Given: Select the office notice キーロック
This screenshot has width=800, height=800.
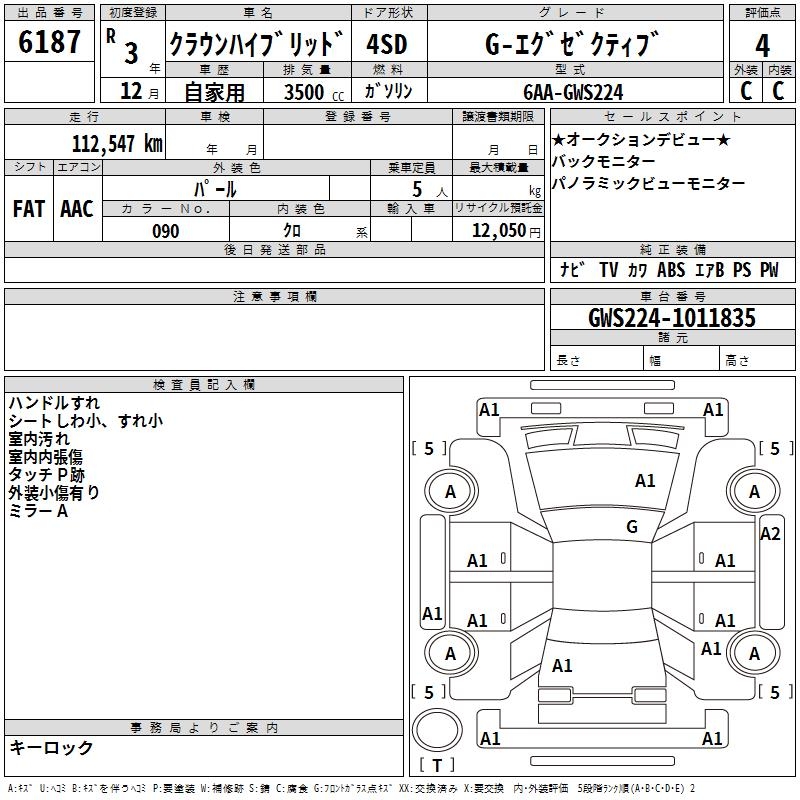Looking at the screenshot, I should (x=52, y=747).
